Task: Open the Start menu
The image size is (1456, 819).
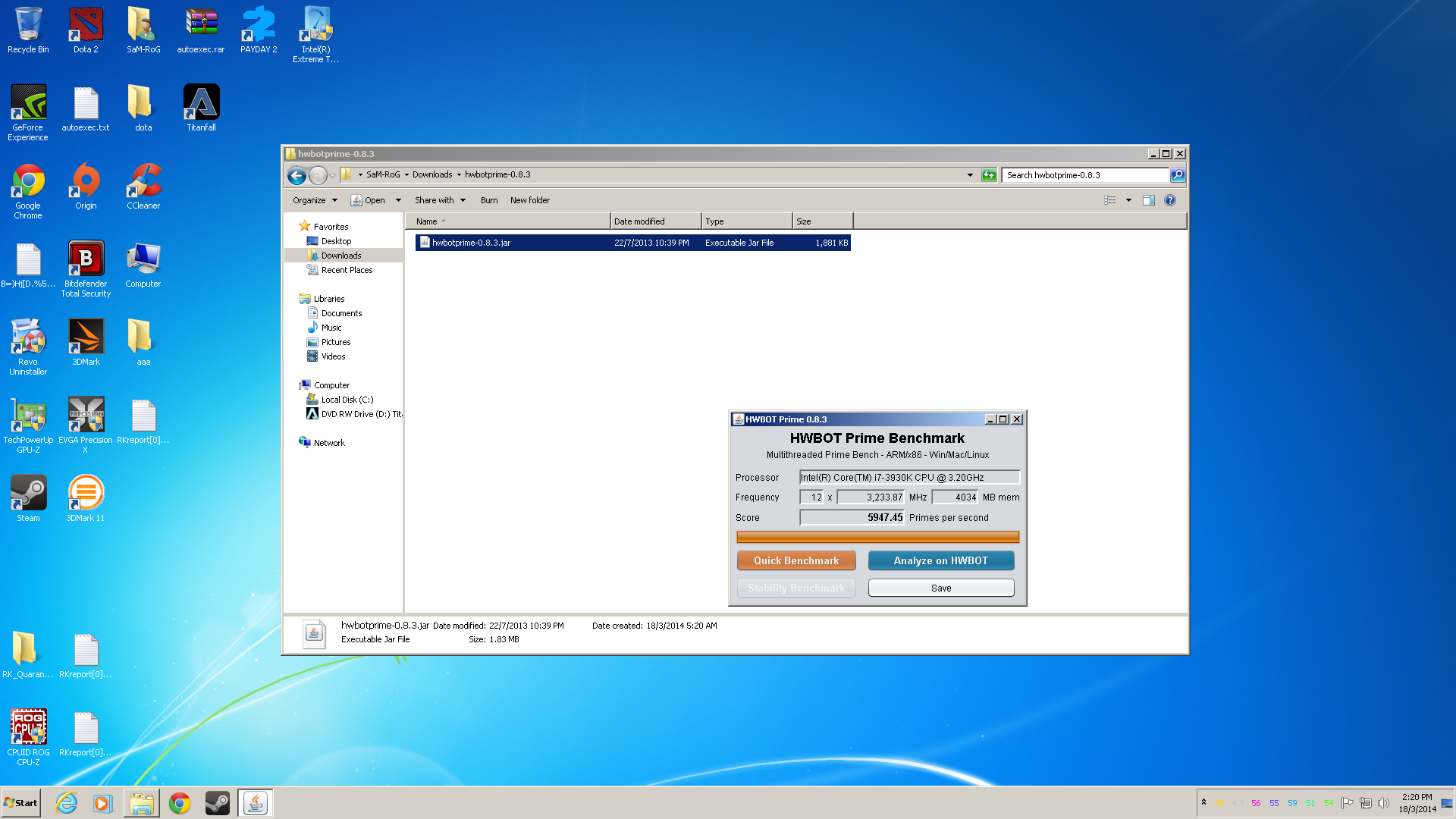Action: click(20, 803)
